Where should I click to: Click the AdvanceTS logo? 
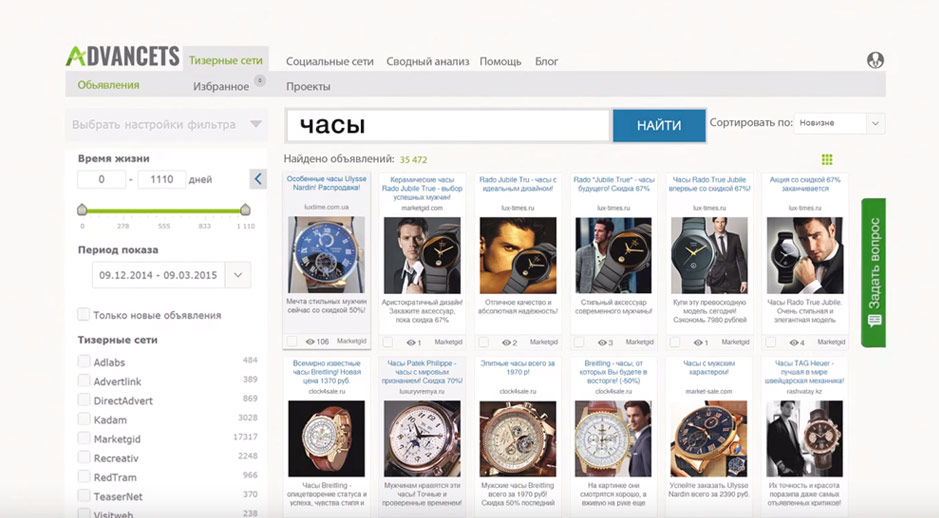pos(122,57)
